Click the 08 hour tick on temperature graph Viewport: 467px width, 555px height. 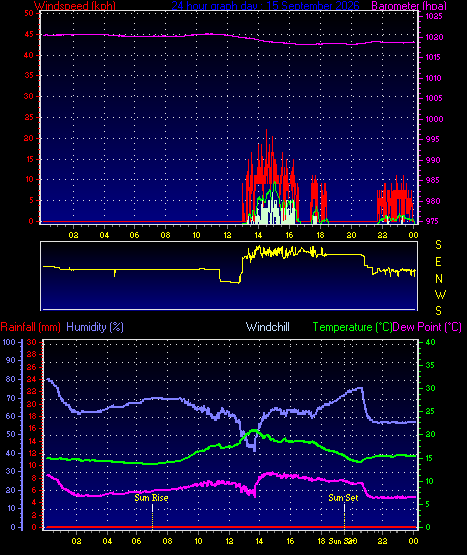[167, 541]
